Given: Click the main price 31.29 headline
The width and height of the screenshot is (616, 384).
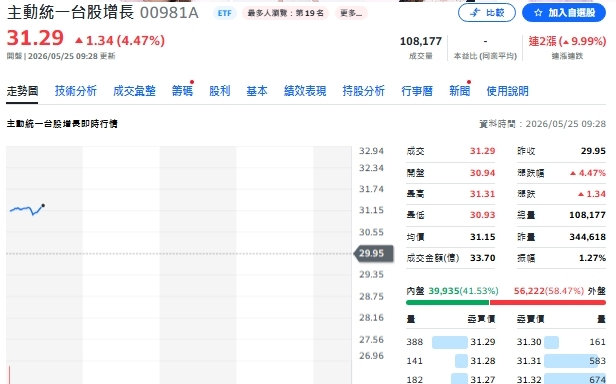Looking at the screenshot, I should click(35, 38).
